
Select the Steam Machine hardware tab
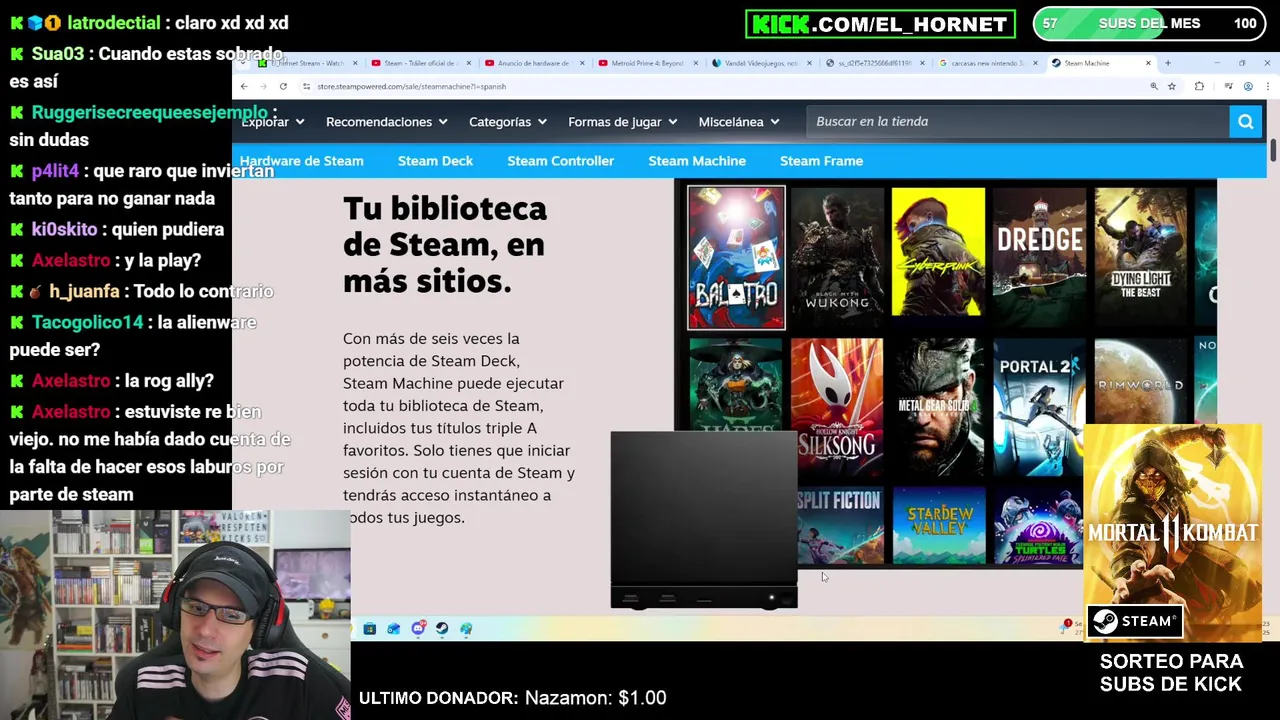click(x=697, y=161)
